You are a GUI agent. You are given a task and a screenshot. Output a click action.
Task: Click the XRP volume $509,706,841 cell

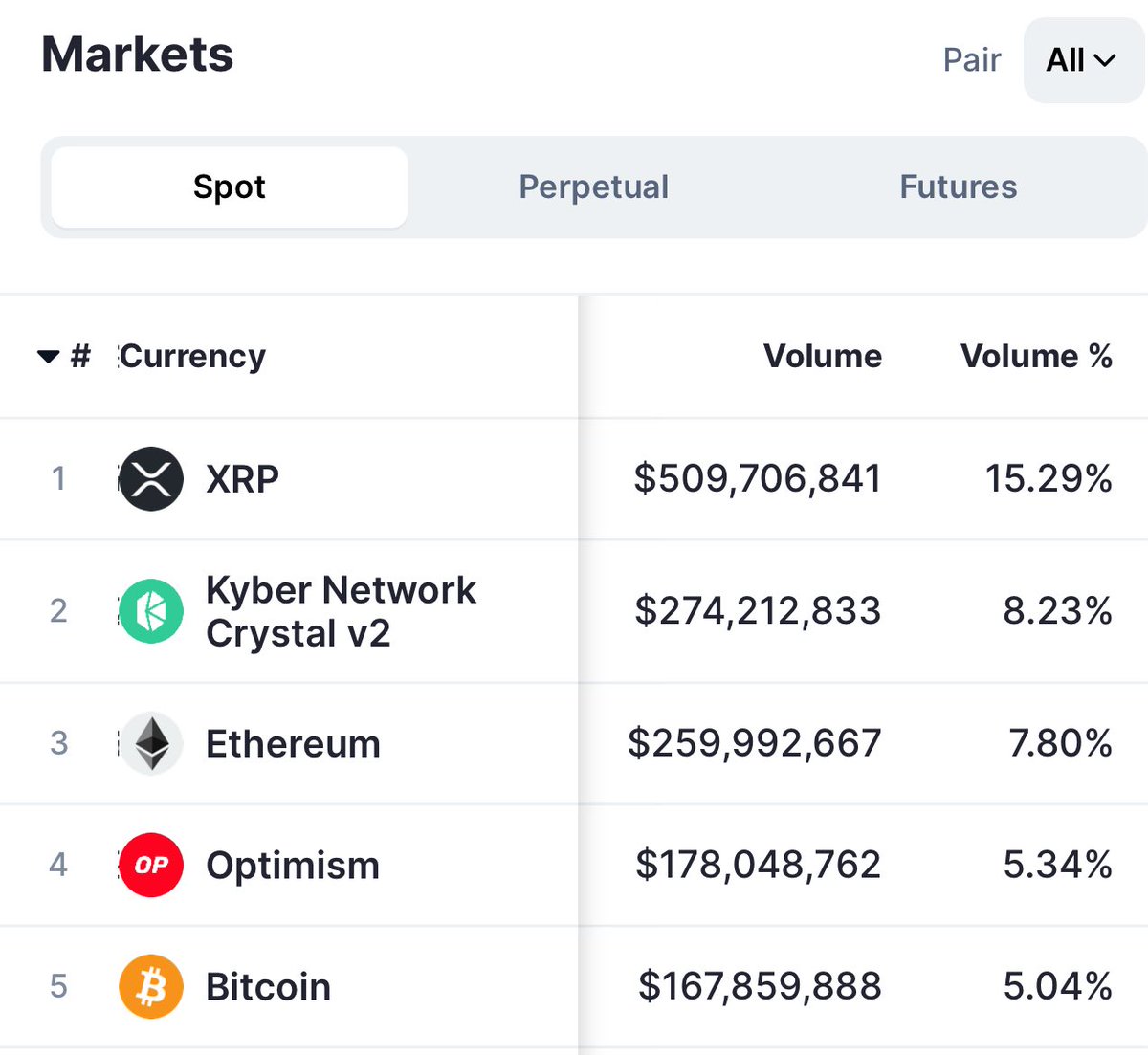point(758,478)
